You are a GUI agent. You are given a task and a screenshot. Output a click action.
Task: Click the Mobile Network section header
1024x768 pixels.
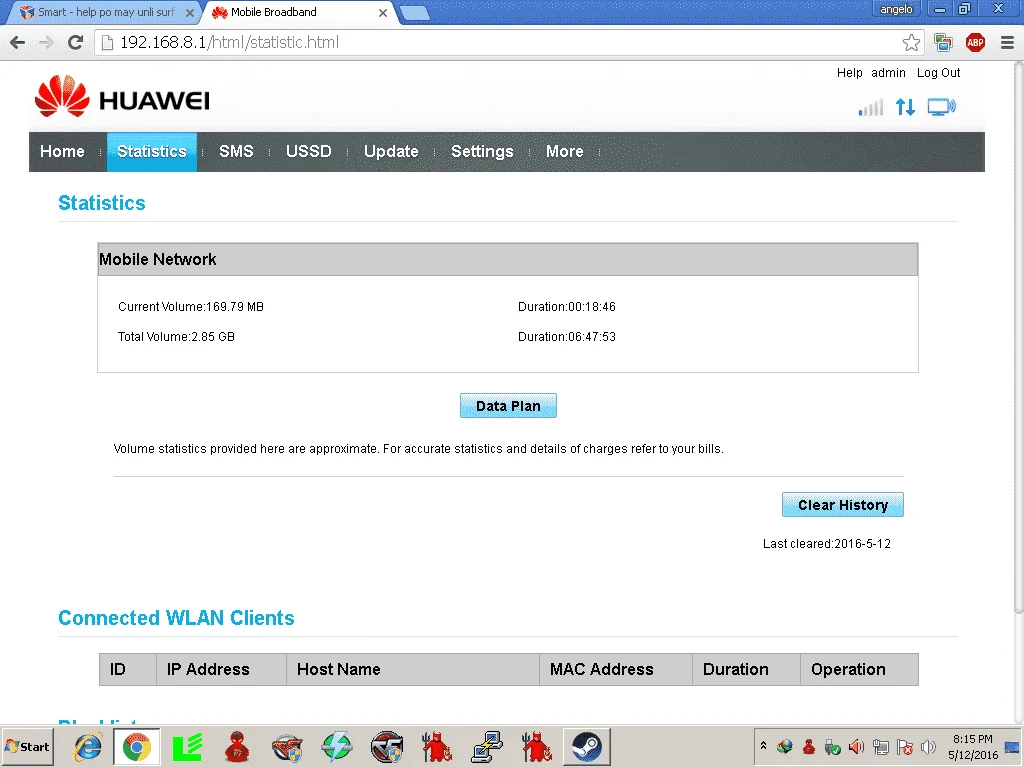click(507, 259)
